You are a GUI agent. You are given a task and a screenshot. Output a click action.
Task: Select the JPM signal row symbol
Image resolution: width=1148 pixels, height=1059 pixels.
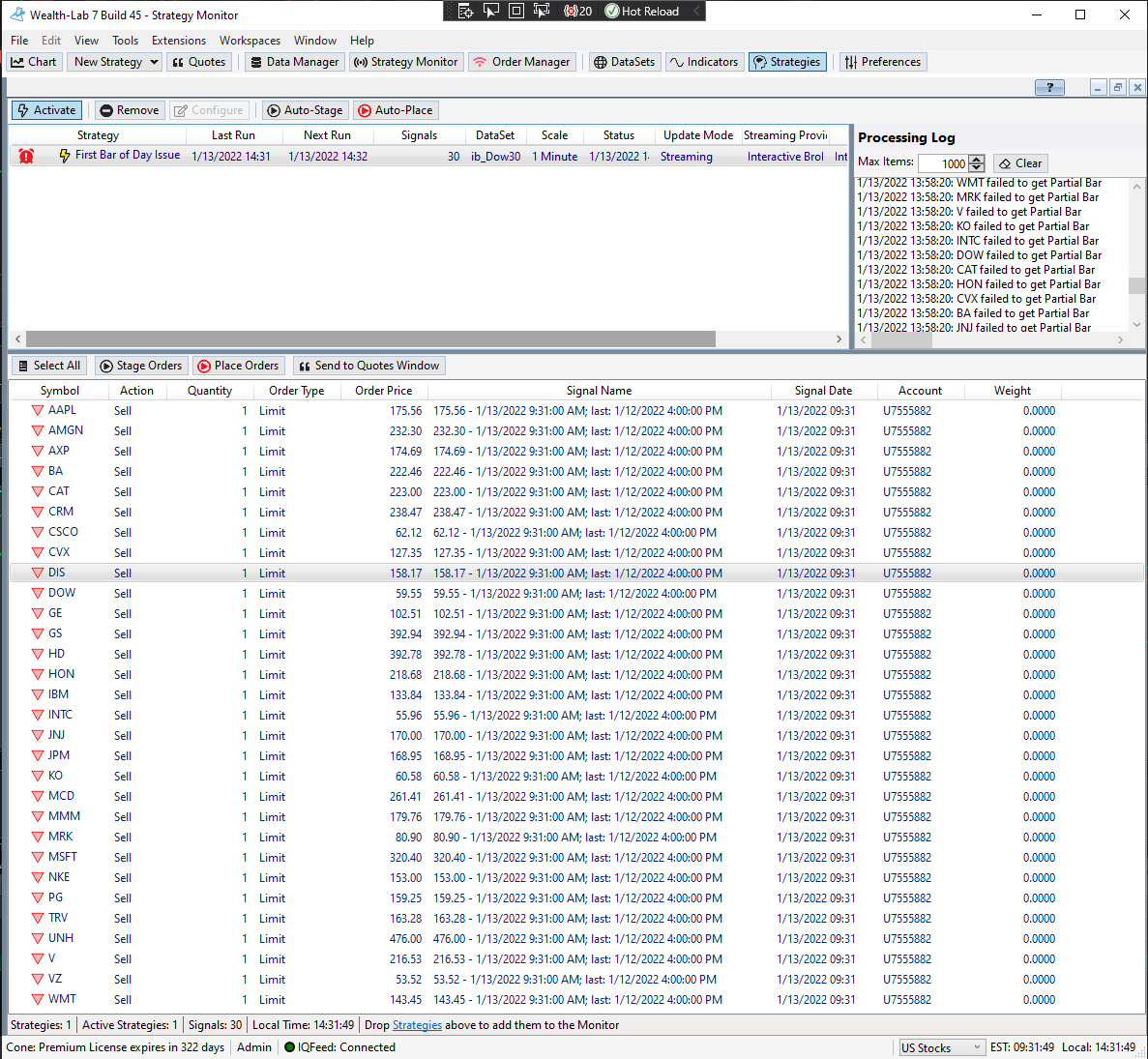(x=59, y=755)
